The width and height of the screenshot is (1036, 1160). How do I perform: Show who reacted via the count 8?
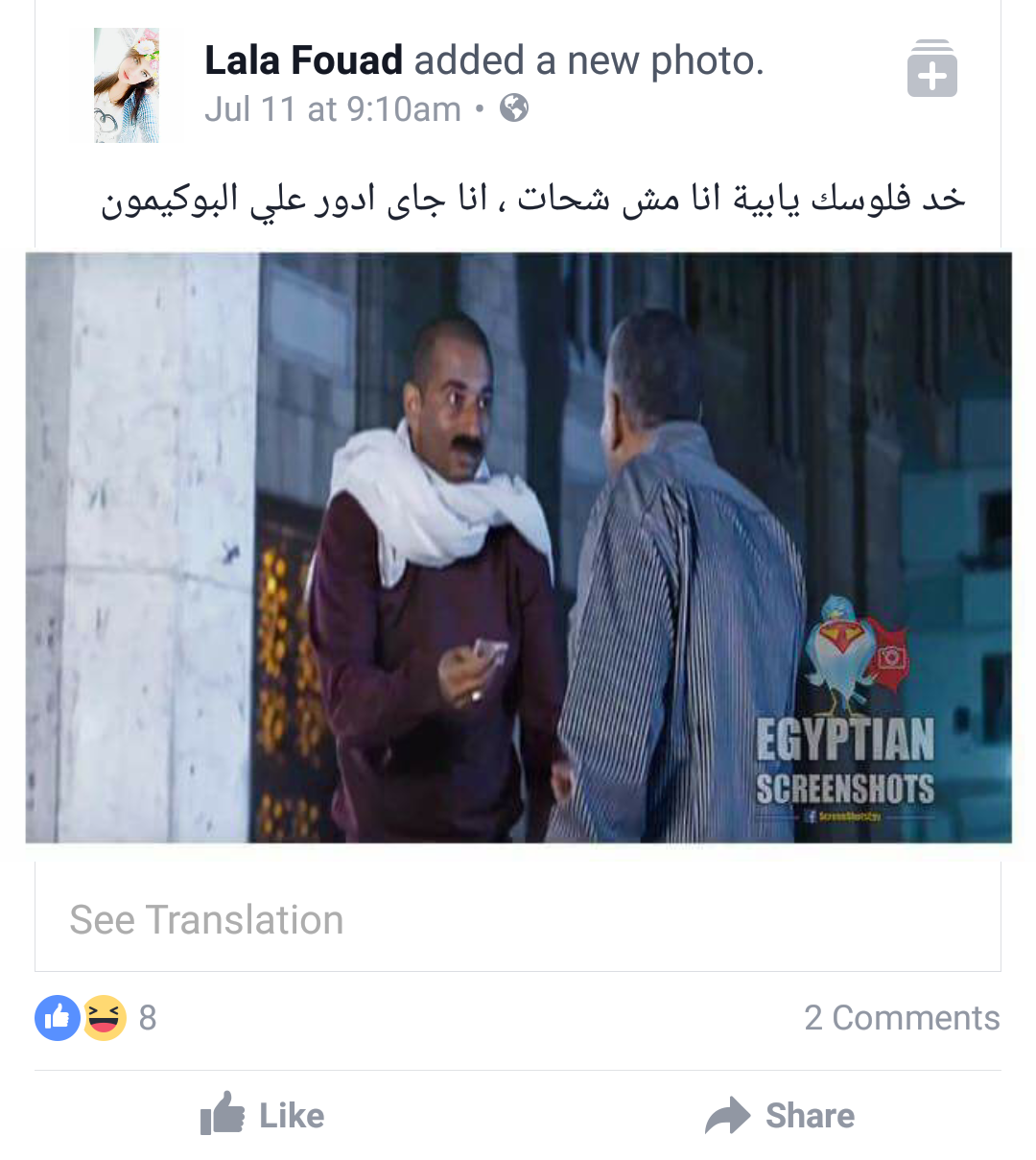pyautogui.click(x=148, y=1018)
